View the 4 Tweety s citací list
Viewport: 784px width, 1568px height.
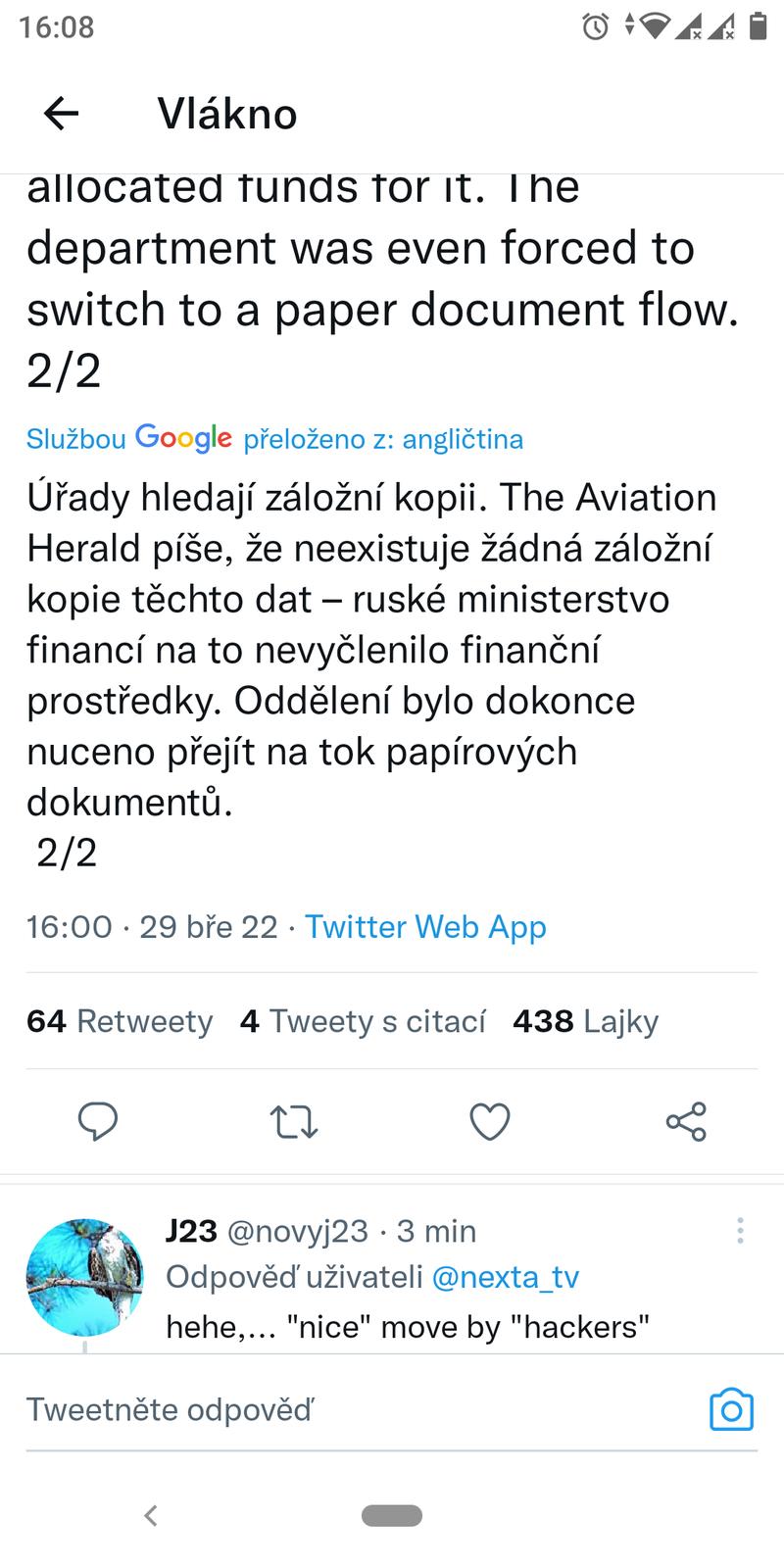363,1021
